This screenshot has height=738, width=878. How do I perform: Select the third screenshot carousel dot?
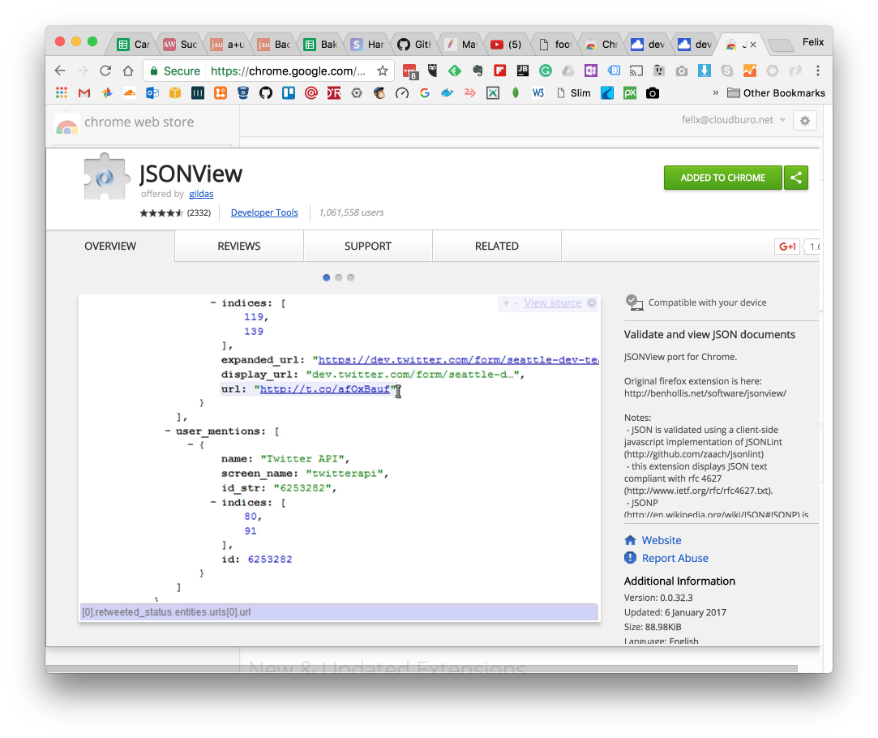(x=351, y=277)
